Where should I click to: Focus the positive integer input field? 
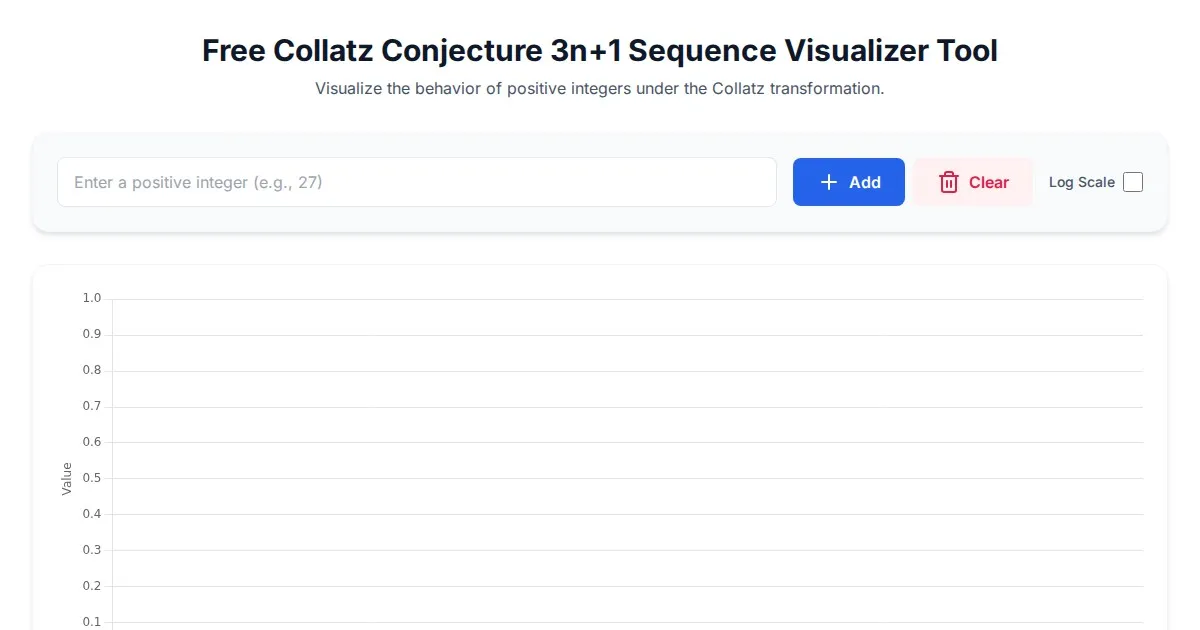(x=416, y=182)
